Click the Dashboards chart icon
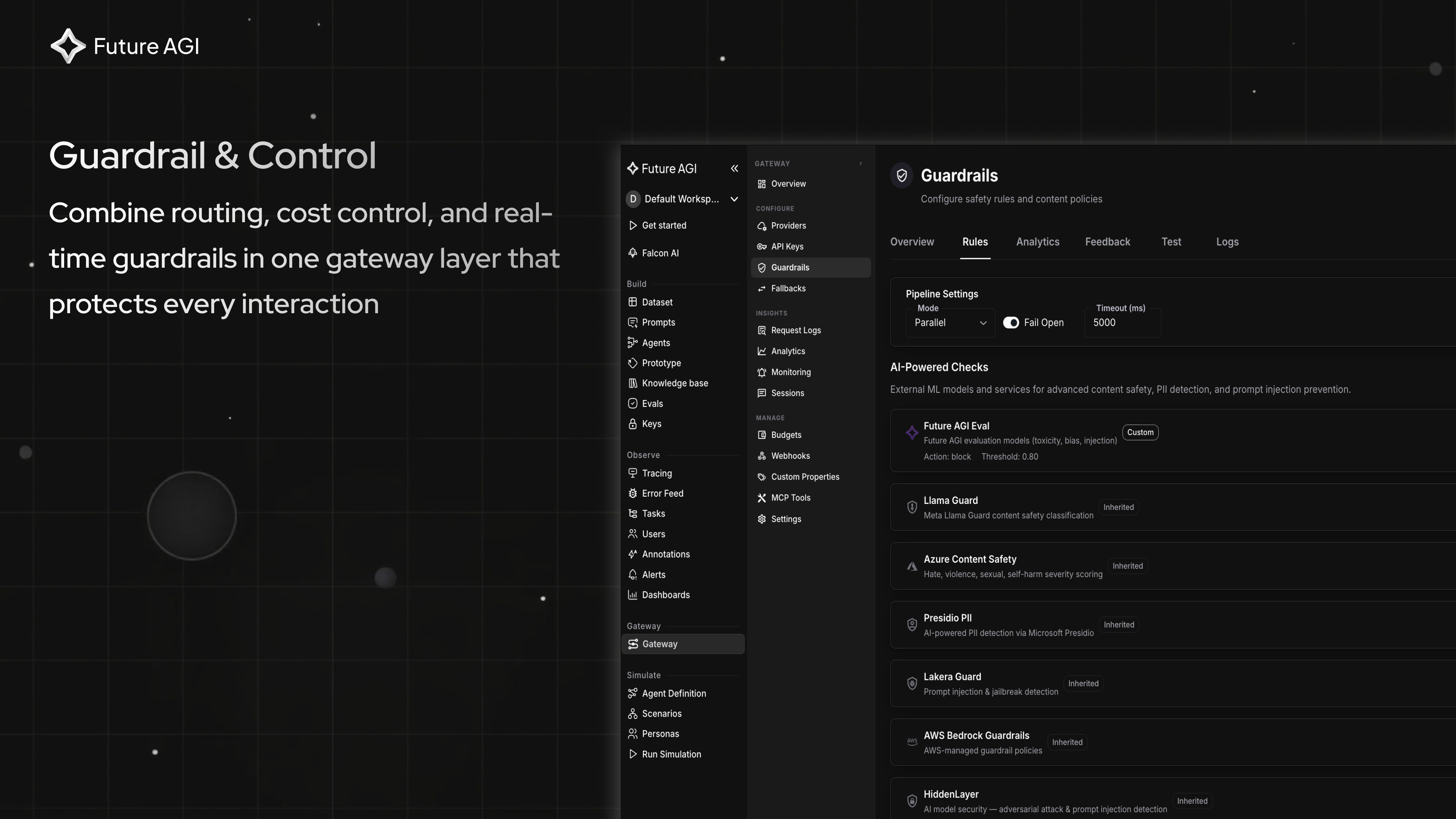The height and width of the screenshot is (819, 1456). pos(632,595)
